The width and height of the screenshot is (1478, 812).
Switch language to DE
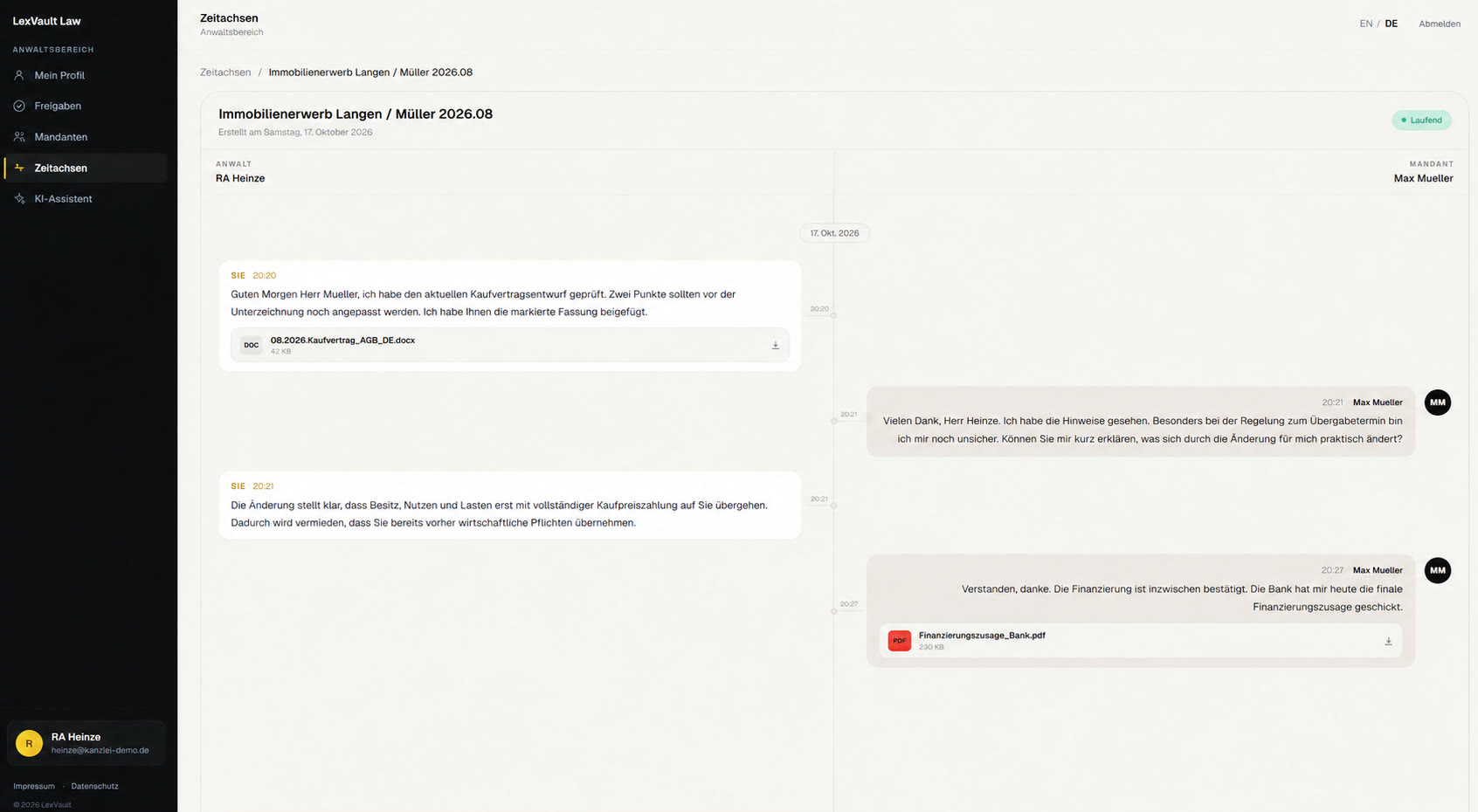click(x=1391, y=24)
